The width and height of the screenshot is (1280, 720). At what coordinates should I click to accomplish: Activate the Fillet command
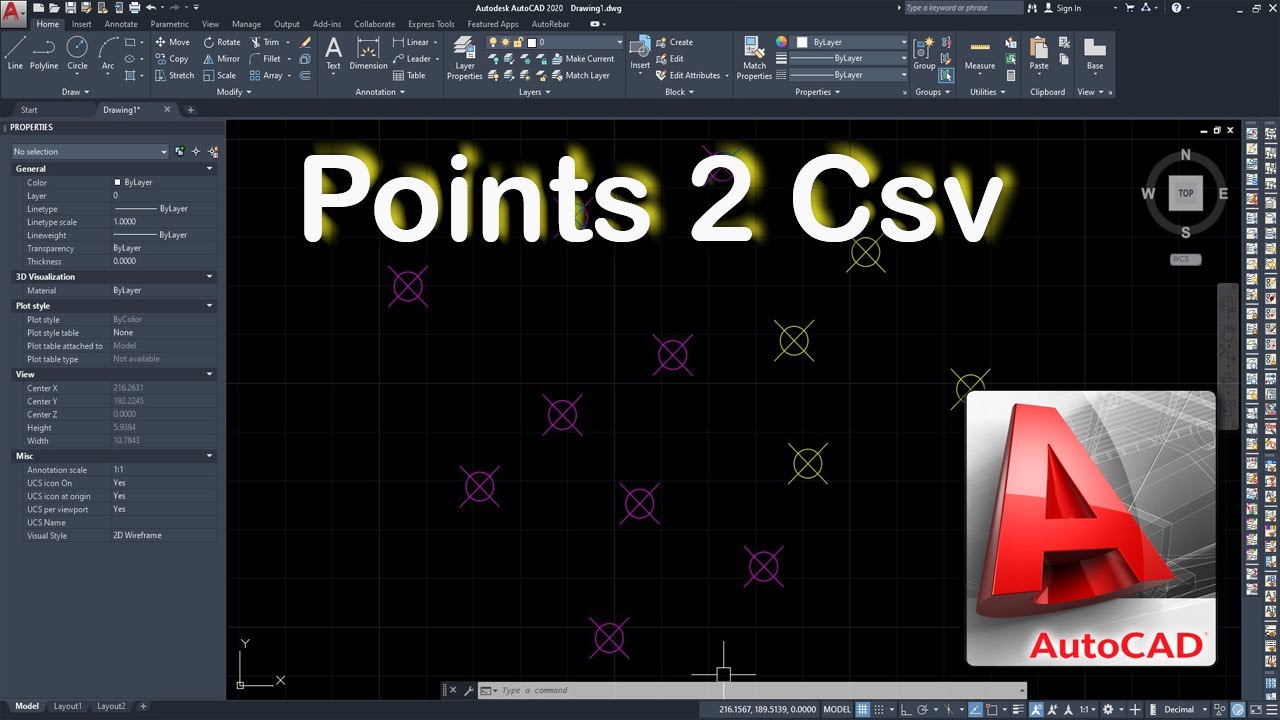[266, 59]
